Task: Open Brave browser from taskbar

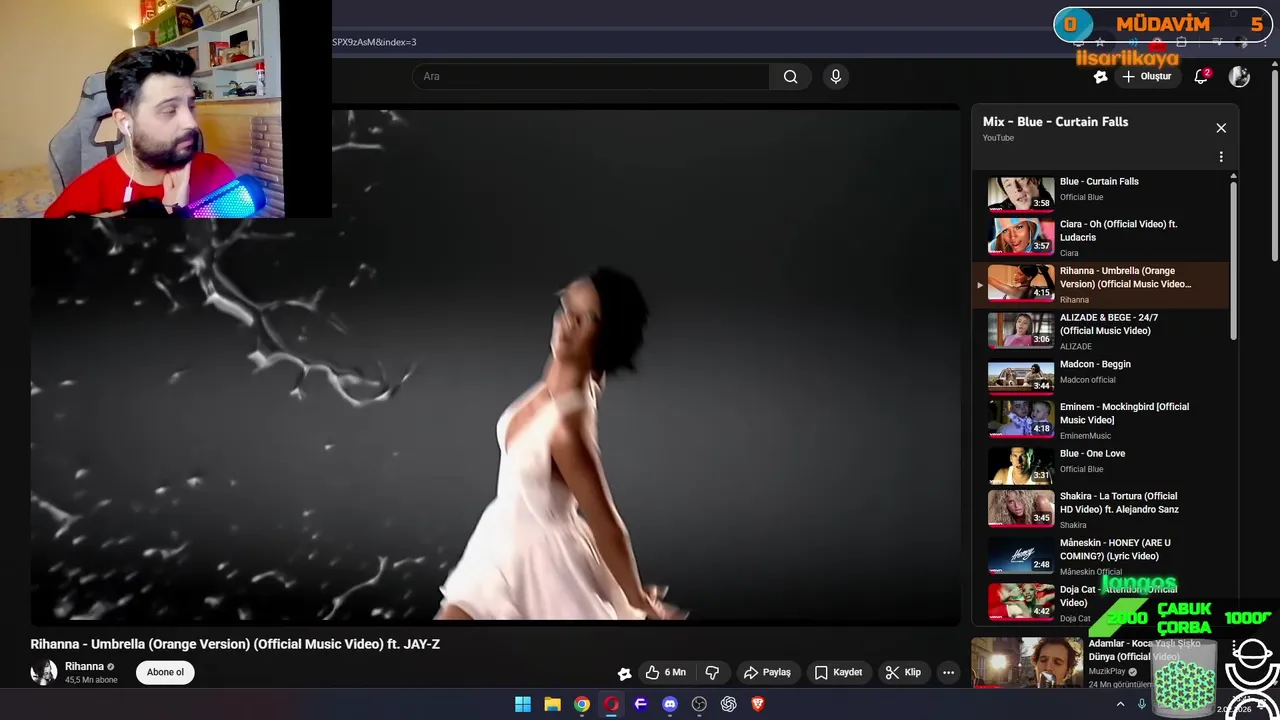Action: 758,704
